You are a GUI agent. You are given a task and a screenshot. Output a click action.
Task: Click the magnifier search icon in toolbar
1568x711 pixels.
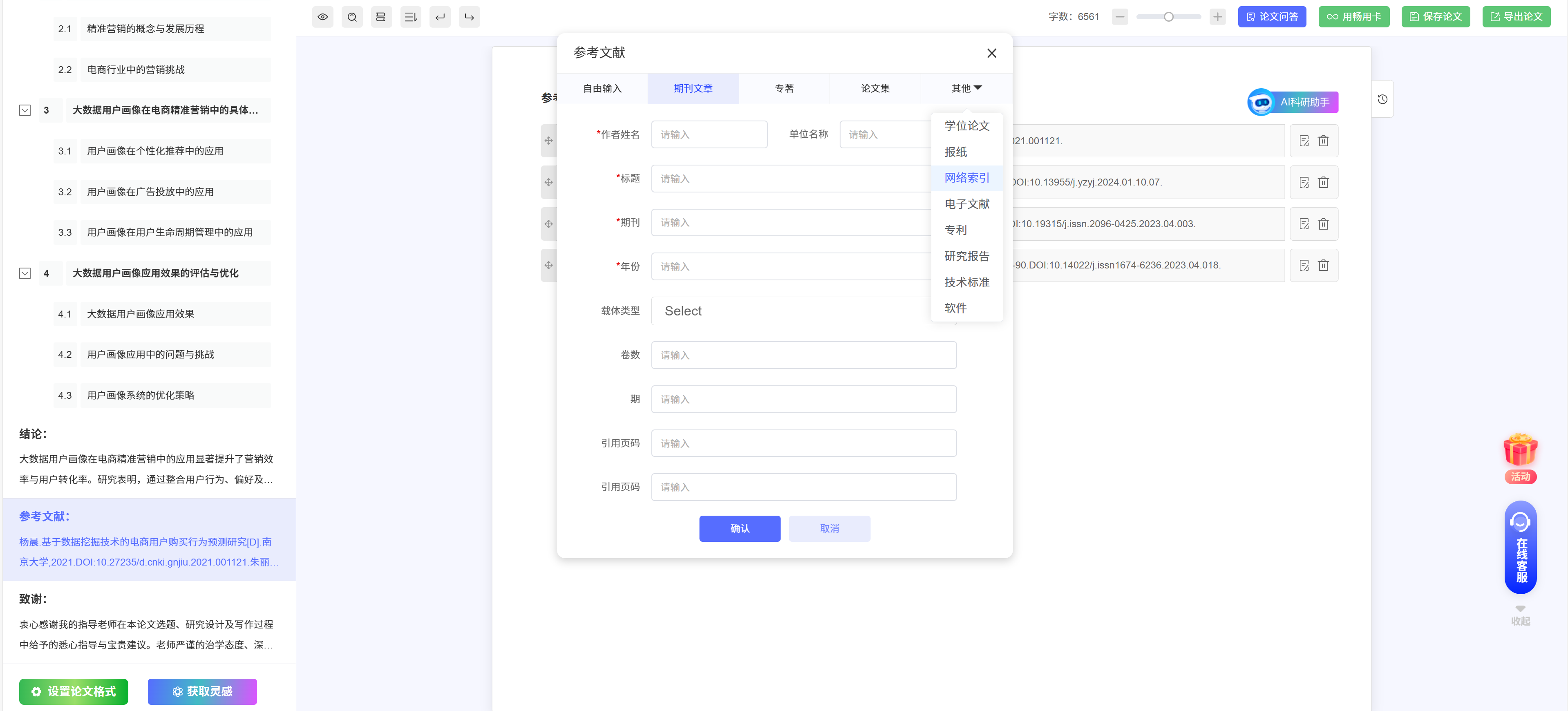352,17
